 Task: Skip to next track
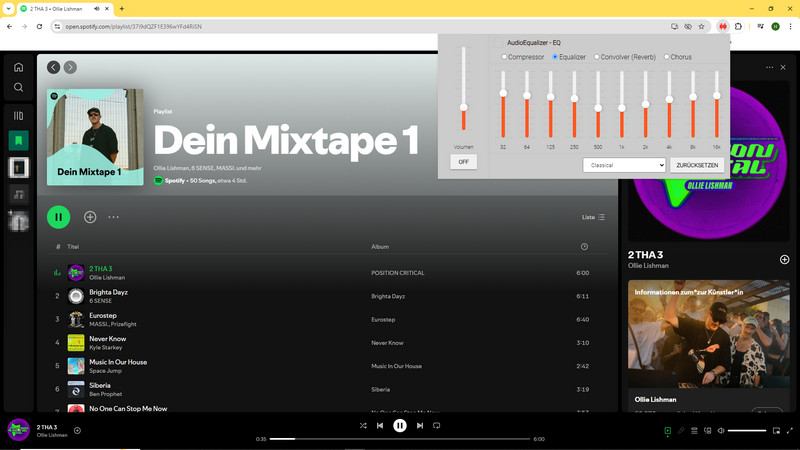pyautogui.click(x=420, y=426)
